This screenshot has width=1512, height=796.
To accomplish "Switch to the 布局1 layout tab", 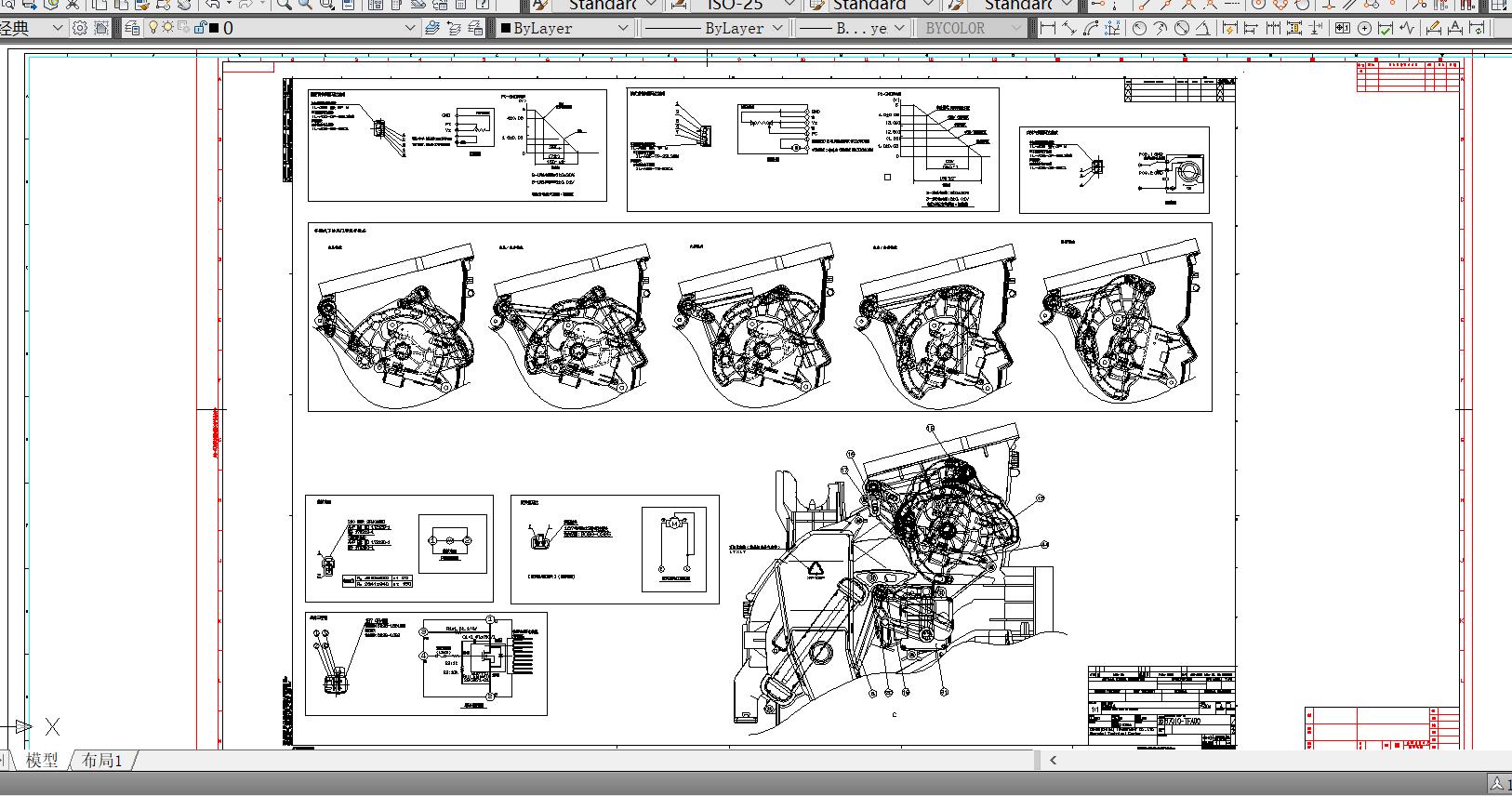I will click(x=102, y=760).
